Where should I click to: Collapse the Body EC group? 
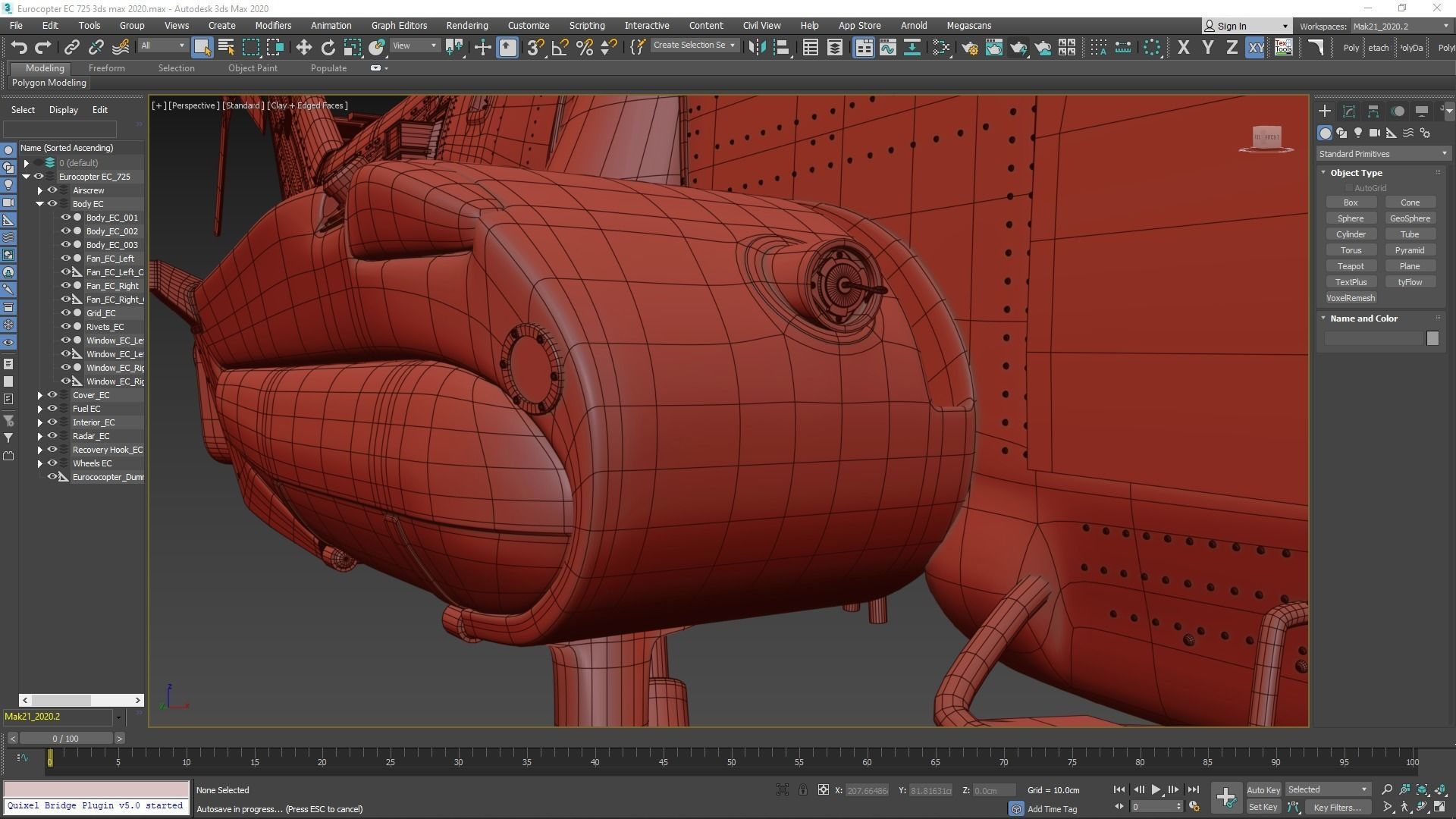coord(40,204)
